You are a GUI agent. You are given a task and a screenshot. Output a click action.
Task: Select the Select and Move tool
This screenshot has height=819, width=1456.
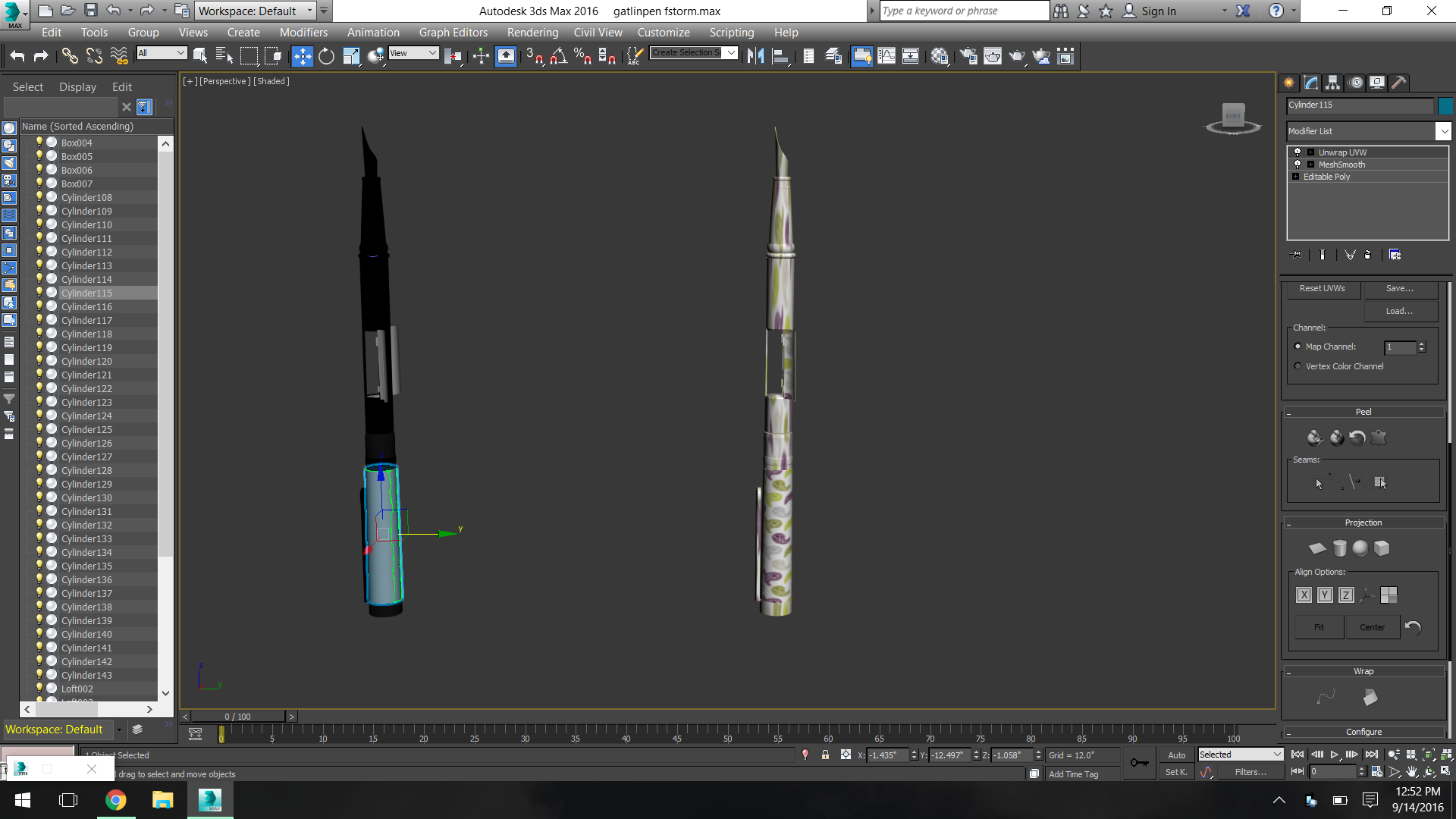click(302, 56)
